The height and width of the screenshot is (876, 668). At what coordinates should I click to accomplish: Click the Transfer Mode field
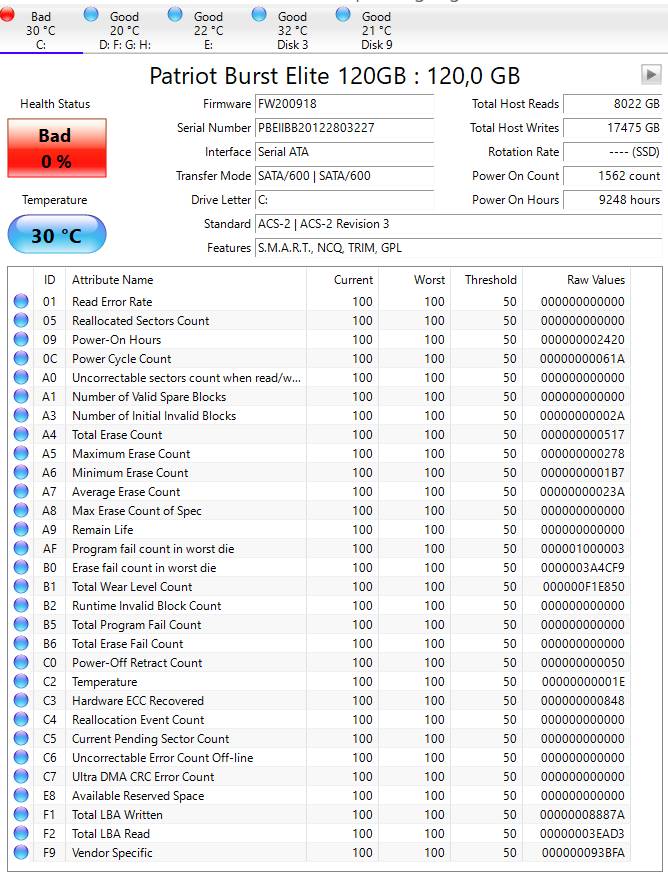[x=345, y=176]
